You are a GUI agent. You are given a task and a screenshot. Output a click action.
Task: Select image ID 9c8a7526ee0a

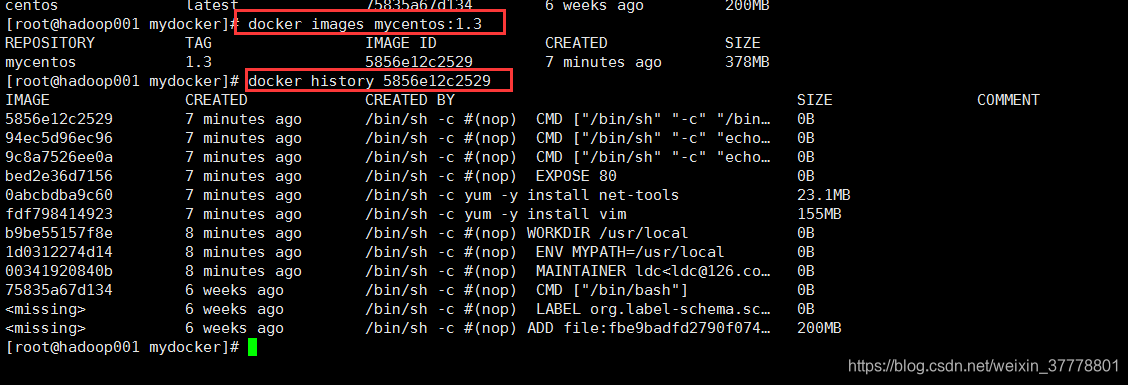click(x=59, y=157)
